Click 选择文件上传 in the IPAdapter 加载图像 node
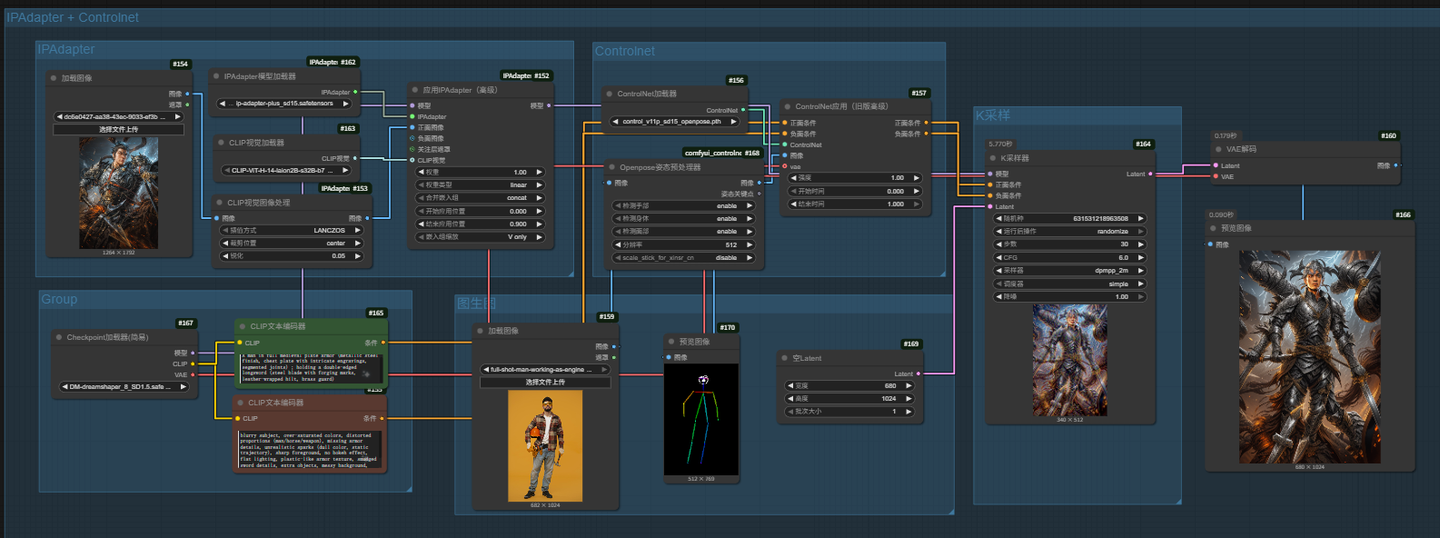1440x538 pixels. click(x=118, y=129)
